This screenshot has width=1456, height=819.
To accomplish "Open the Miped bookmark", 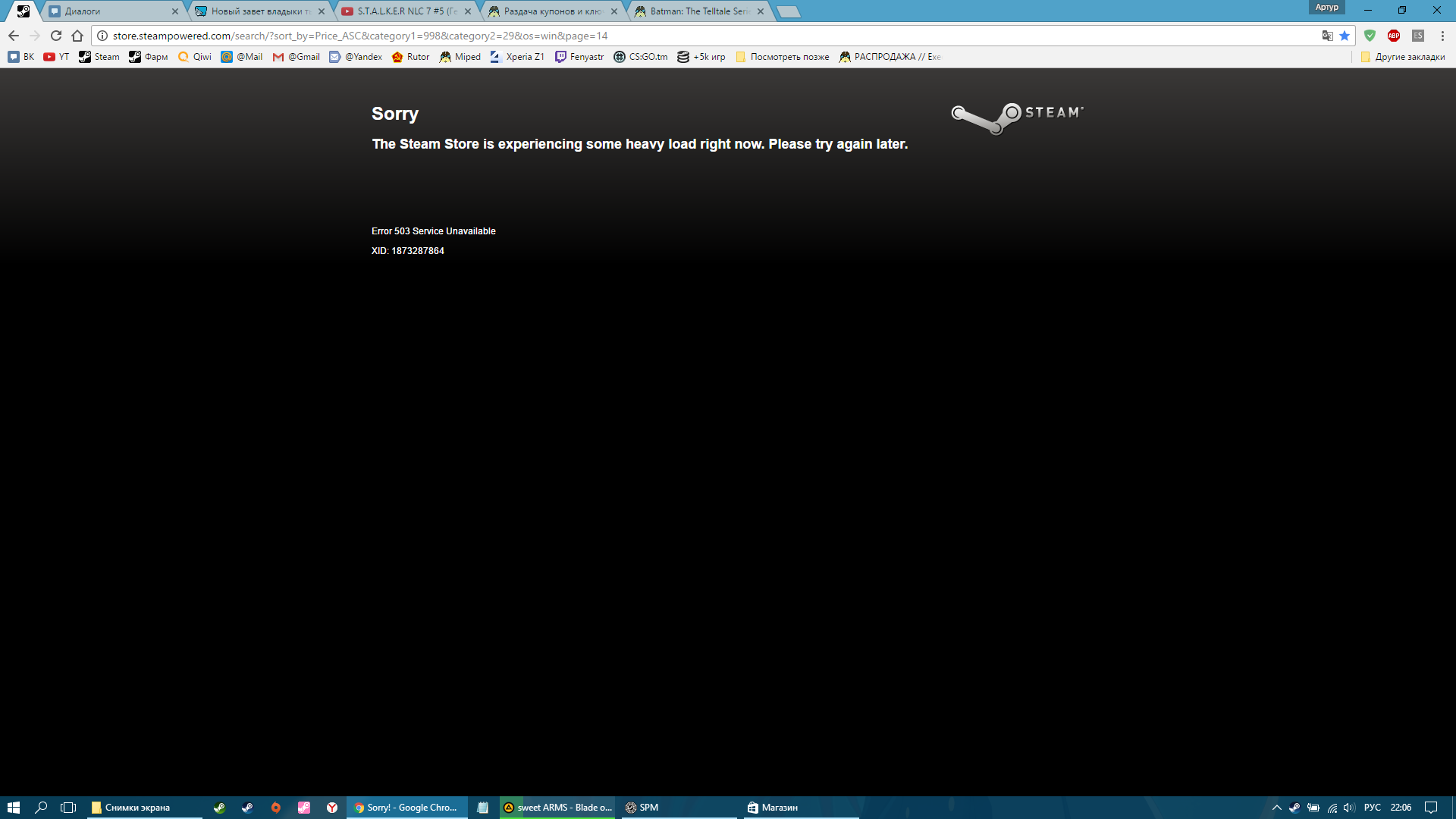I will (x=460, y=57).
